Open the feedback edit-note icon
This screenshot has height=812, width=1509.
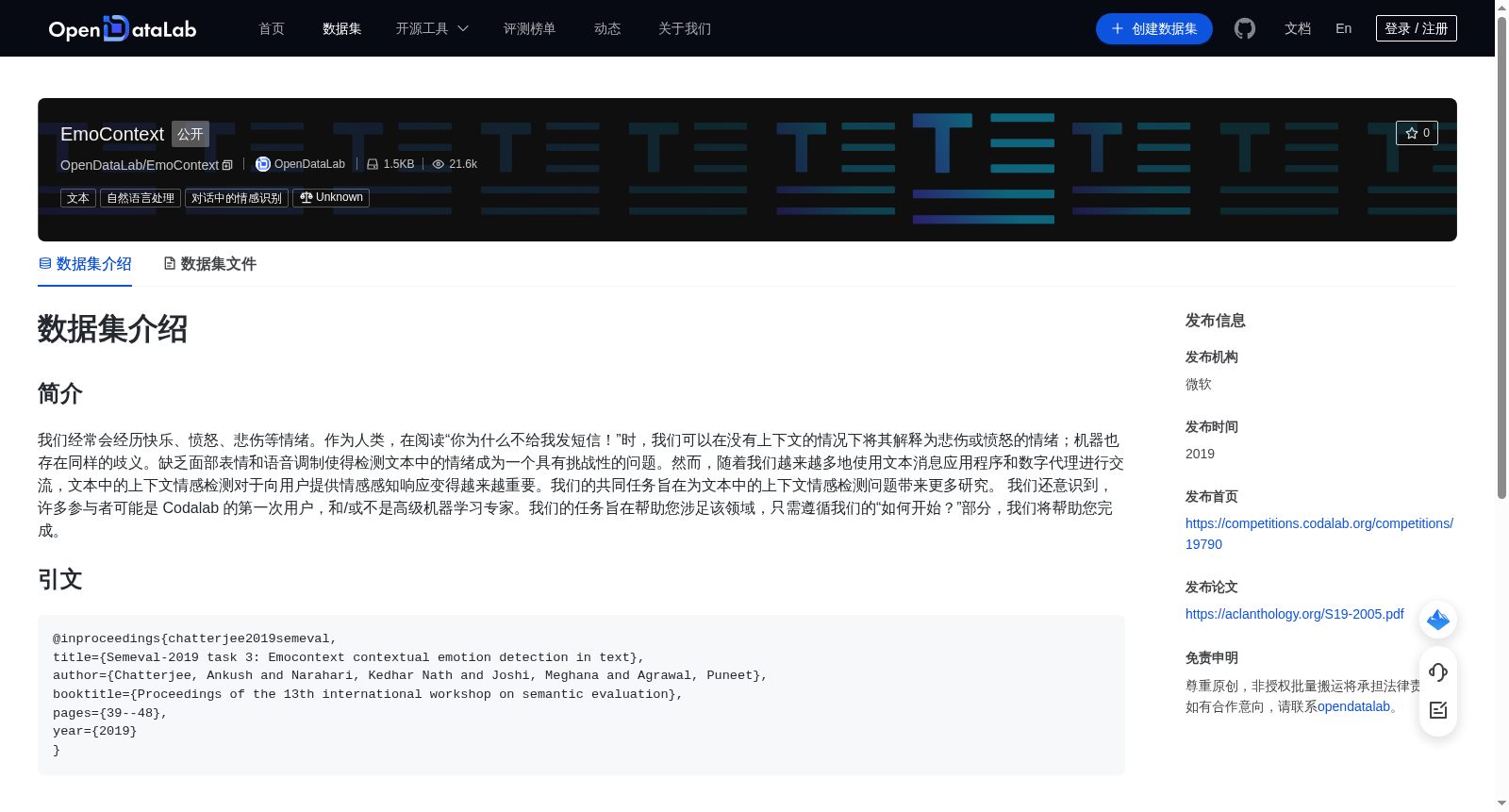tap(1438, 710)
